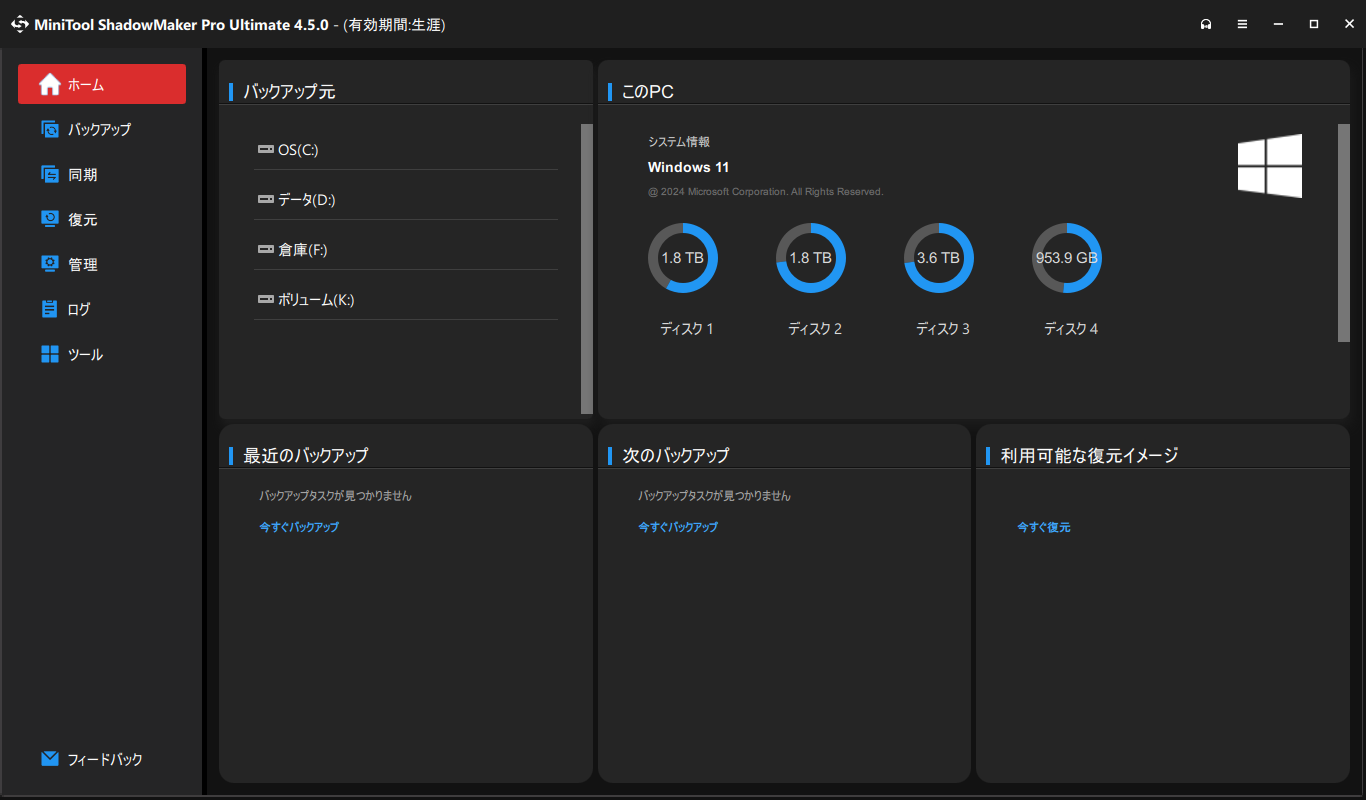Select the 倉庫(F:) entry text
The image size is (1366, 800).
click(x=303, y=250)
